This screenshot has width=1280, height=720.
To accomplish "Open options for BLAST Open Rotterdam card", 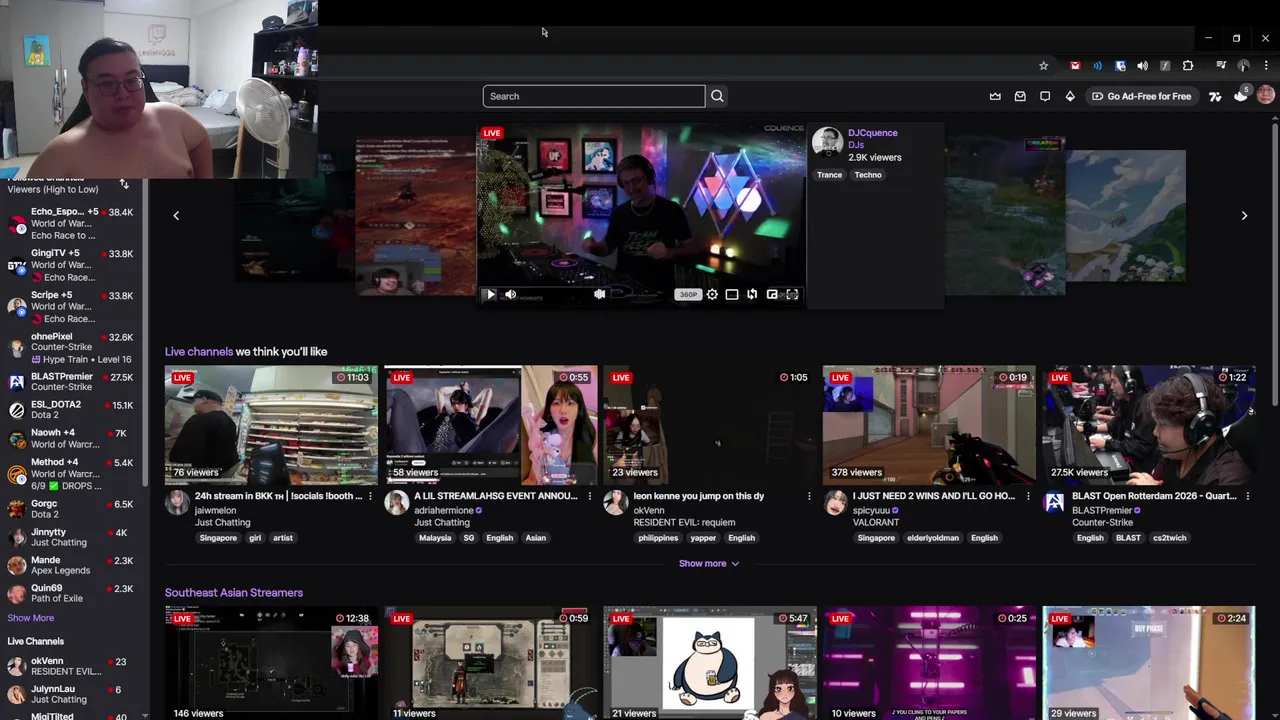I will coord(1248,496).
